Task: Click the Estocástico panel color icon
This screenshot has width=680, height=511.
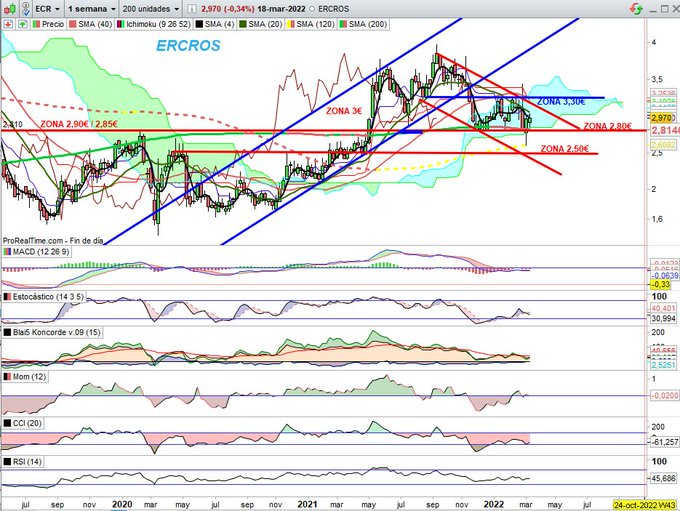Action: click(x=7, y=297)
